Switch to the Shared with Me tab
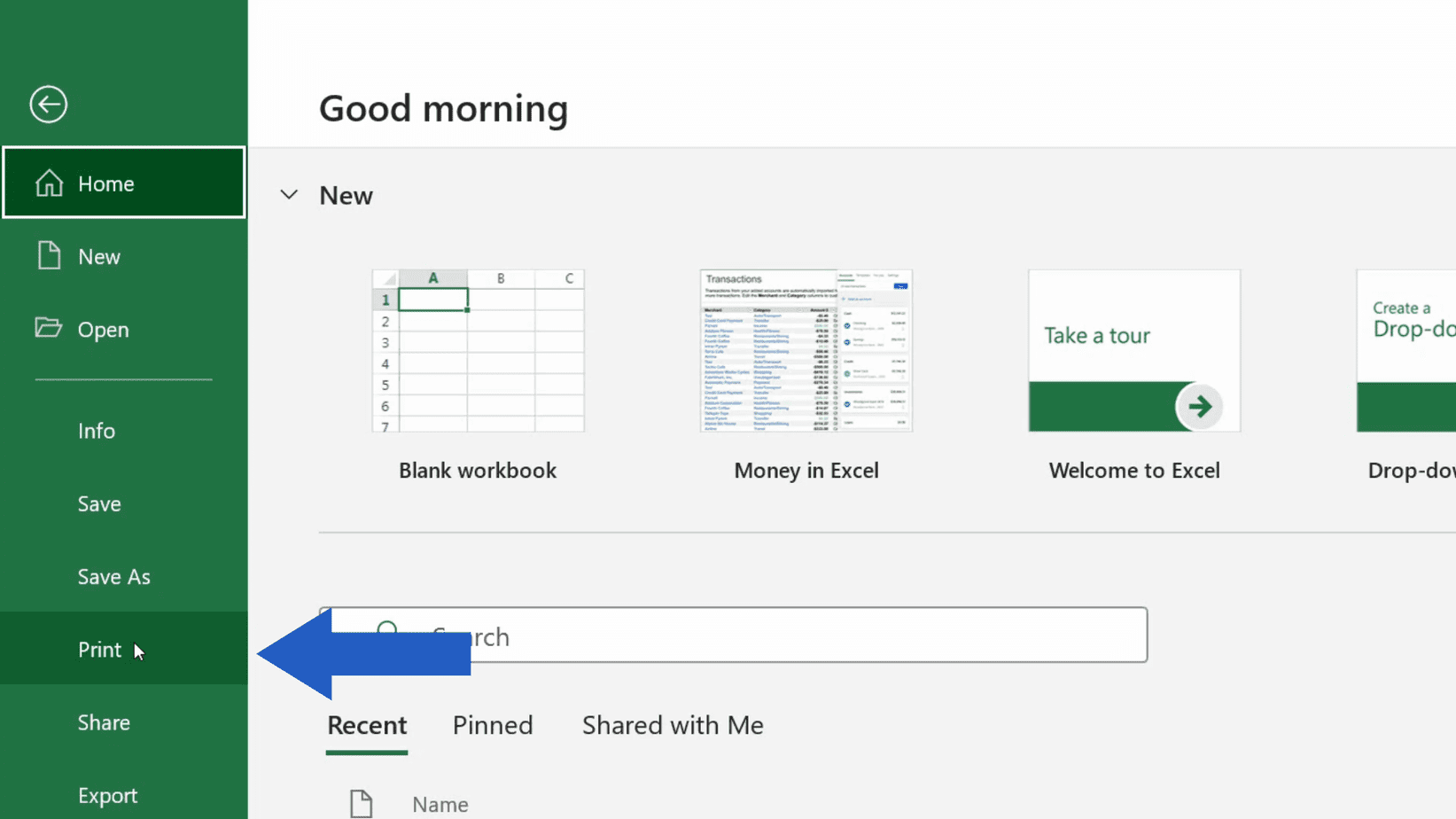Viewport: 1456px width, 819px height. tap(672, 724)
